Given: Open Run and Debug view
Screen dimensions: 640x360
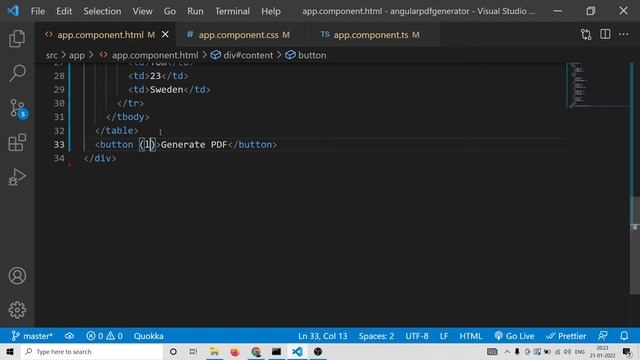Looking at the screenshot, I should click(x=17, y=177).
